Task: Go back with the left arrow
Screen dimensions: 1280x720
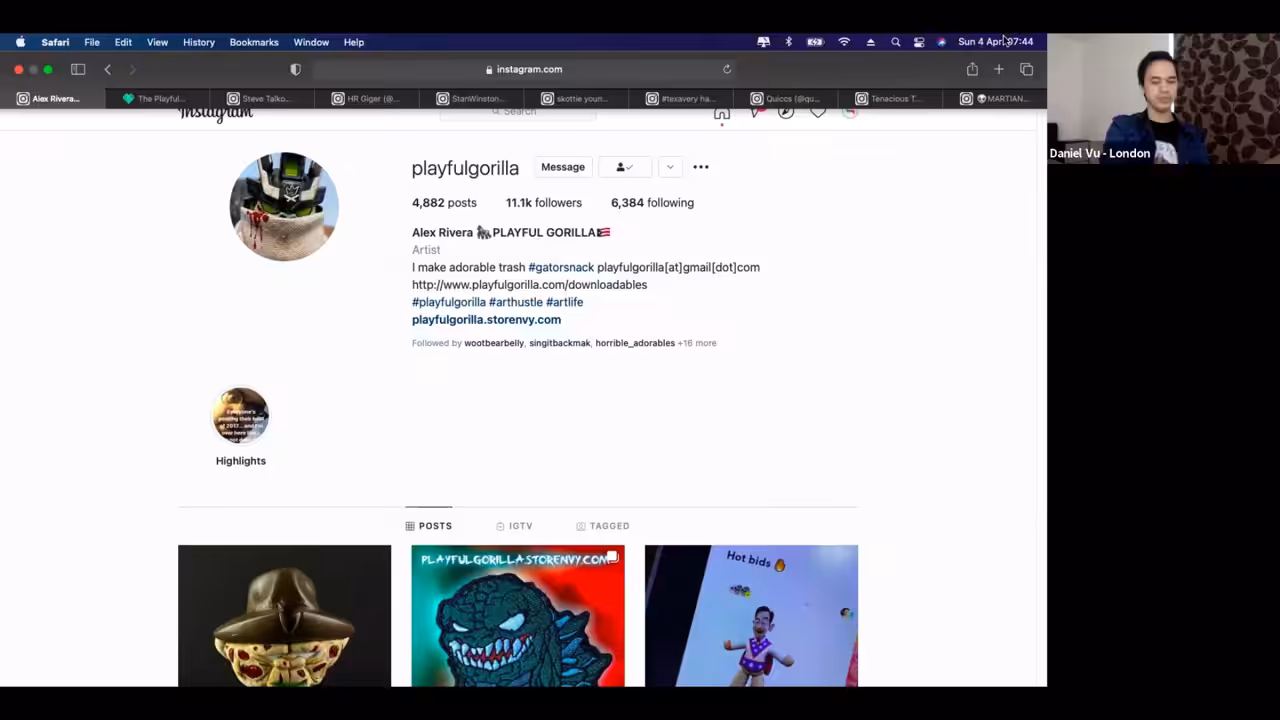Action: click(108, 69)
